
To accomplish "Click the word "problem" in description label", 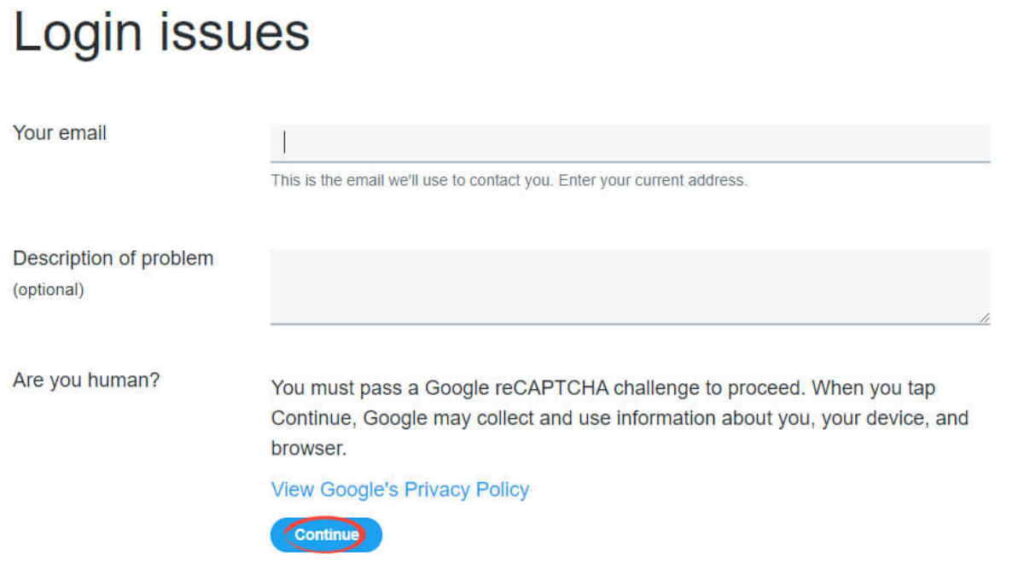I will pos(177,259).
